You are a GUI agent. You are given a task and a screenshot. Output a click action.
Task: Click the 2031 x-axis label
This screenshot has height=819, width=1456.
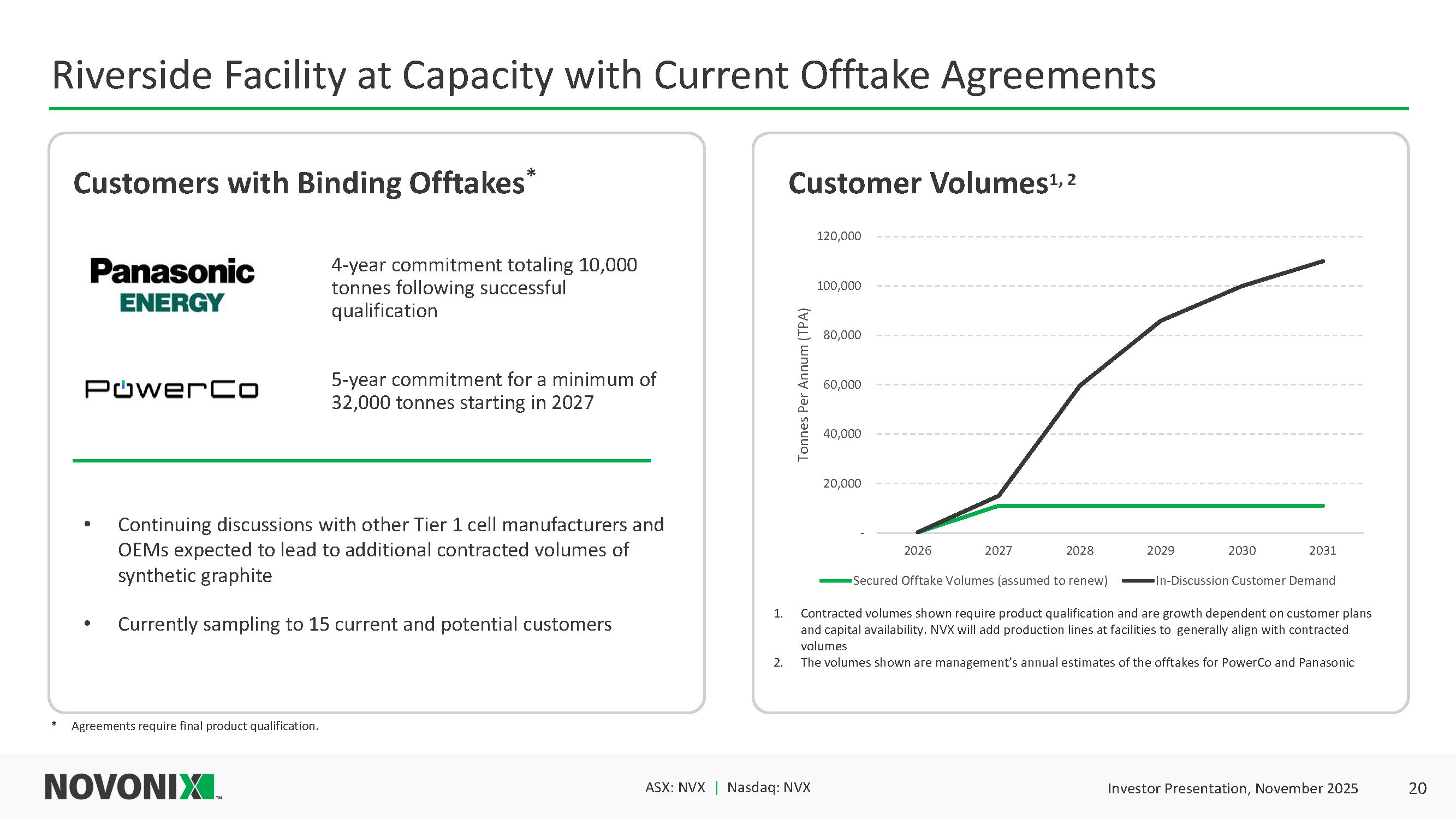pyautogui.click(x=1322, y=550)
